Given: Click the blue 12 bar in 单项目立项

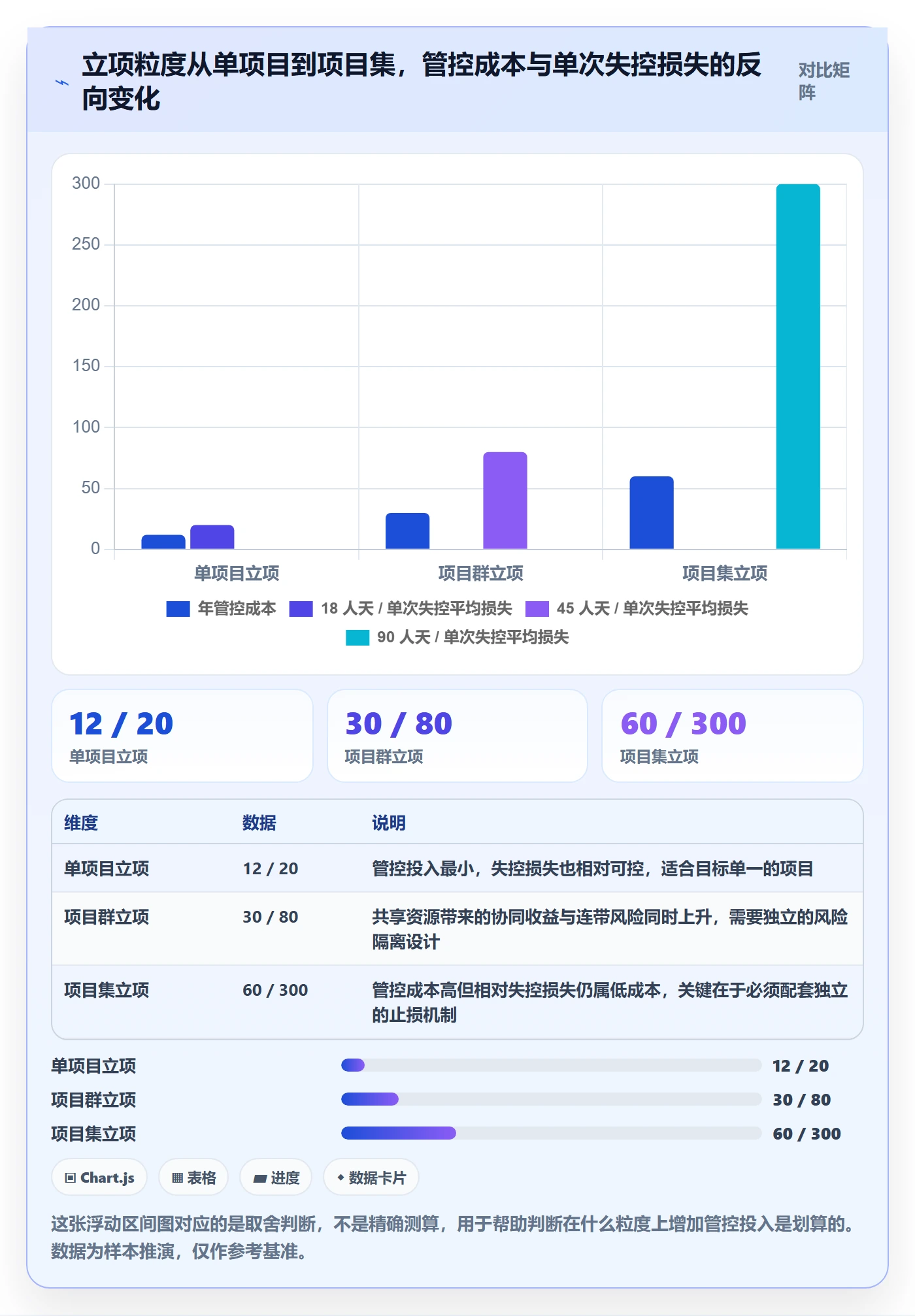Looking at the screenshot, I should click(163, 542).
